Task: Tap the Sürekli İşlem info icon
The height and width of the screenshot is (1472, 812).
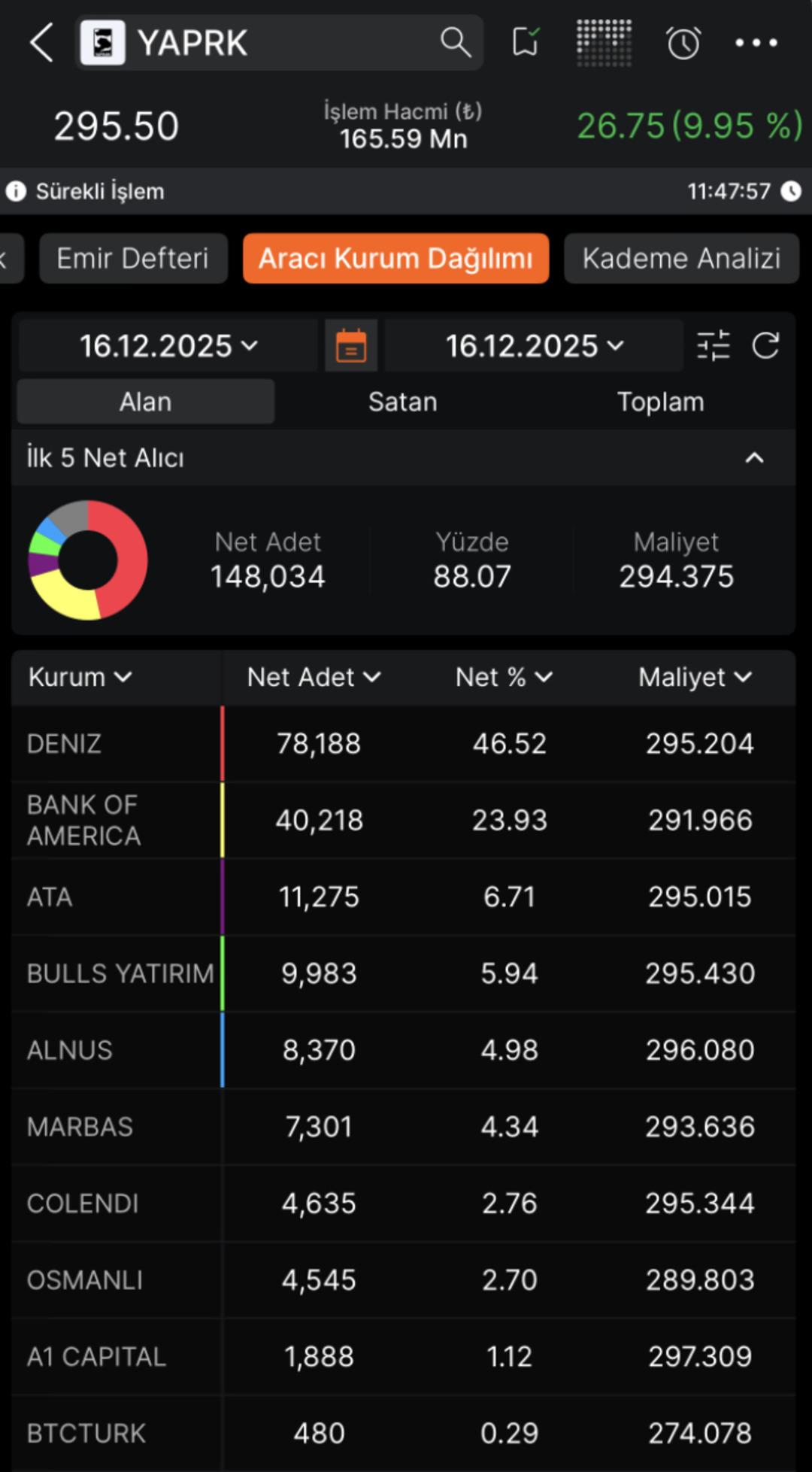Action: (16, 191)
